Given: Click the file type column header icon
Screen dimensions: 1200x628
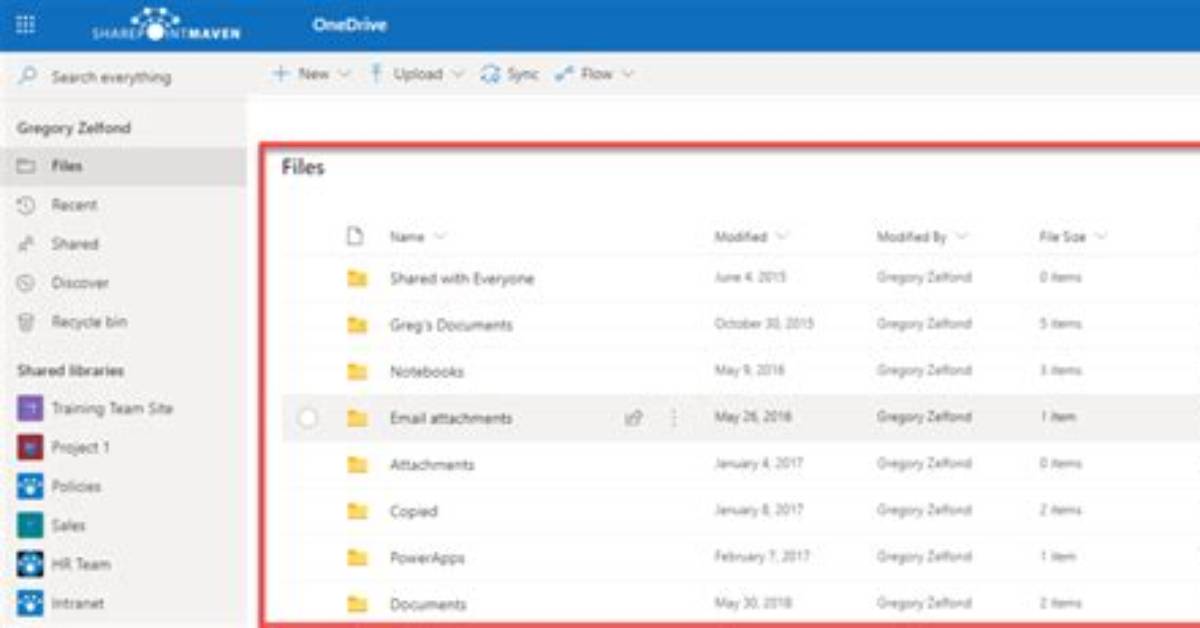Looking at the screenshot, I should 354,236.
